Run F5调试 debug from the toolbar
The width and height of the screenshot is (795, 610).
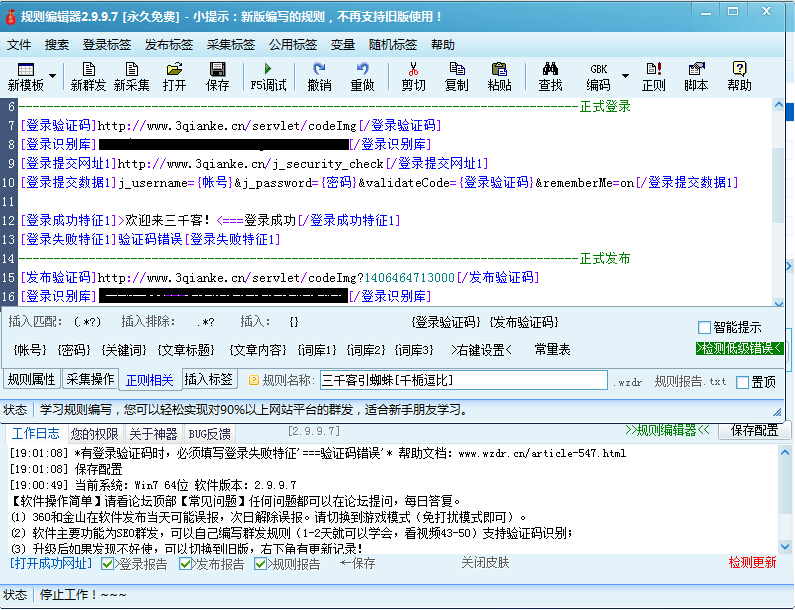coord(268,76)
